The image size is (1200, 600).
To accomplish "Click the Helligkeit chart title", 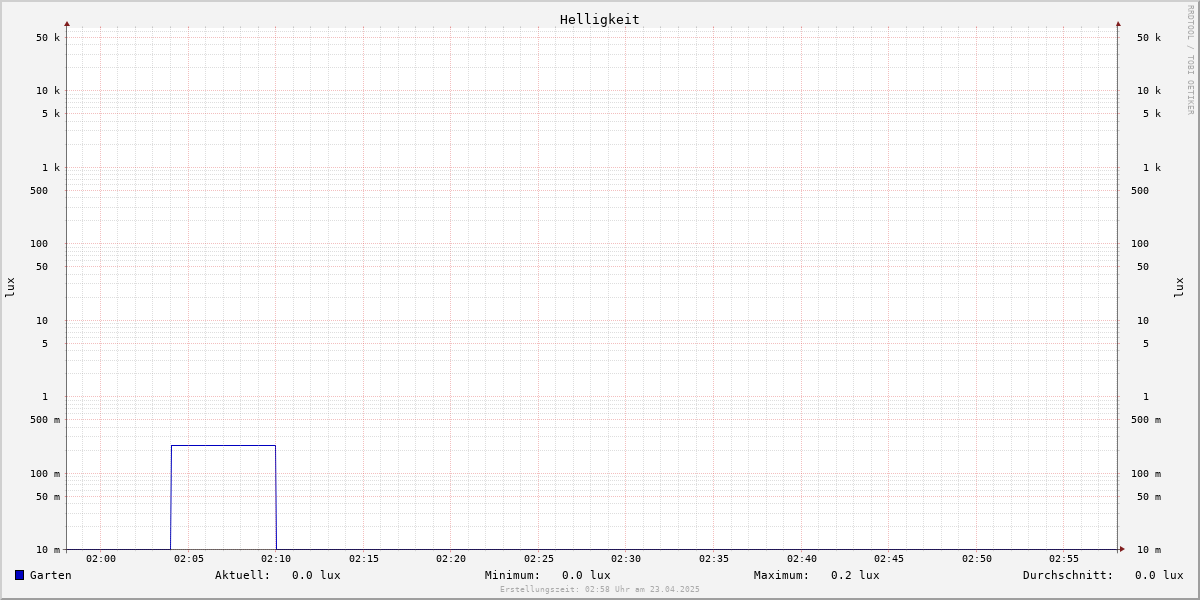I will click(600, 19).
